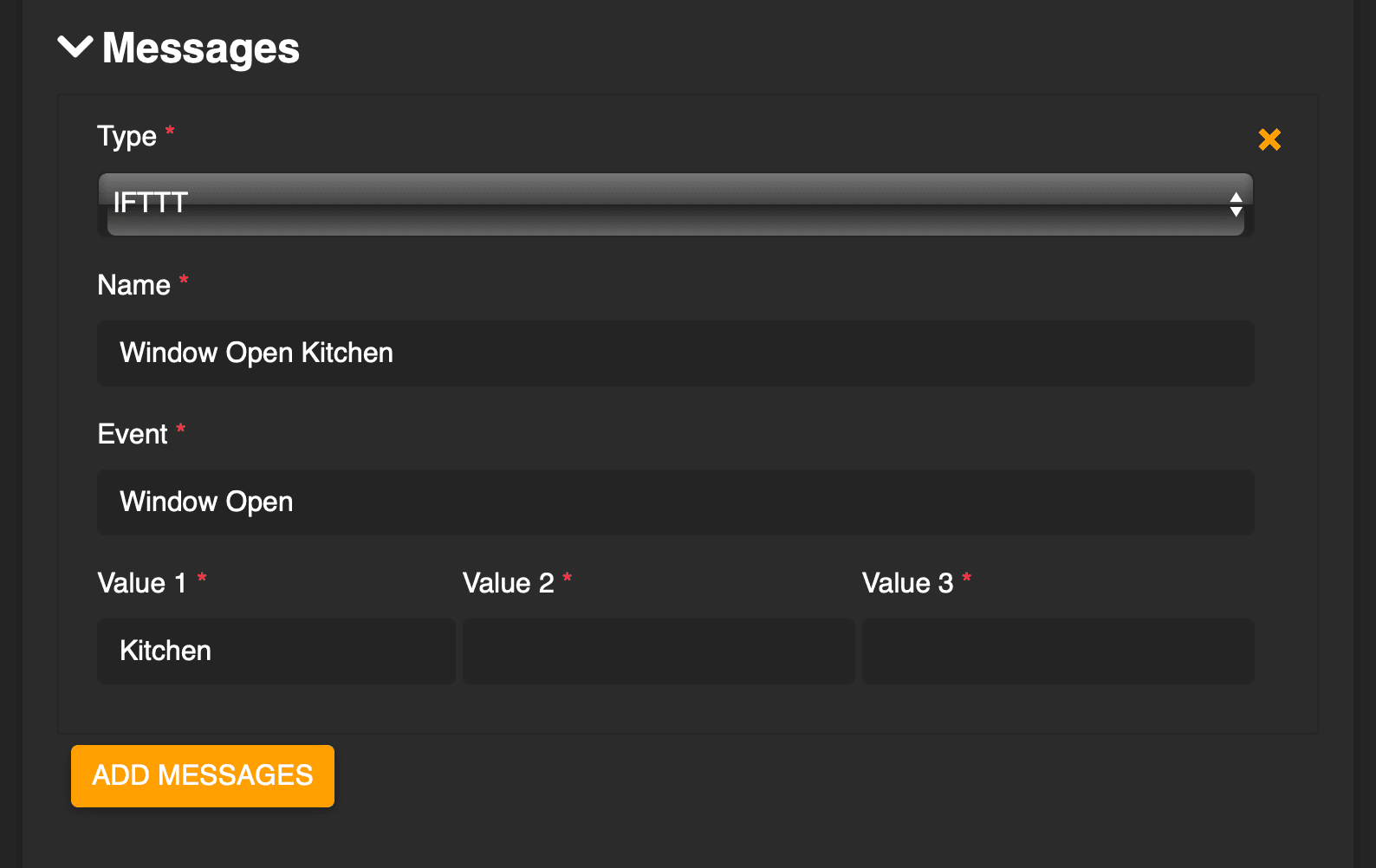Remove the message with the orange X
Image resolution: width=1376 pixels, height=868 pixels.
click(x=1269, y=139)
